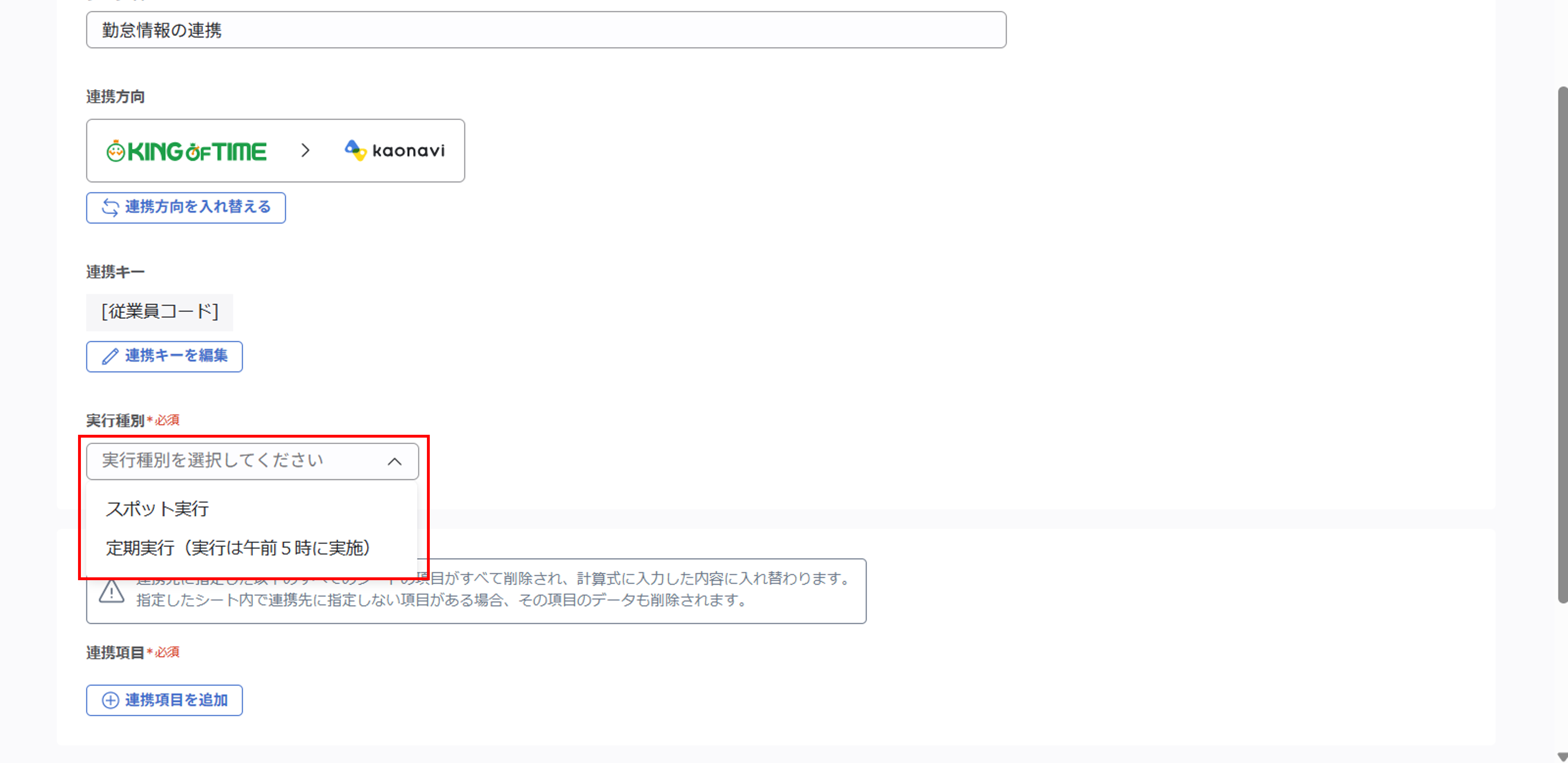Click the swap arrows icon beside 連携方向を入れ替える
1568x763 pixels.
tap(110, 208)
